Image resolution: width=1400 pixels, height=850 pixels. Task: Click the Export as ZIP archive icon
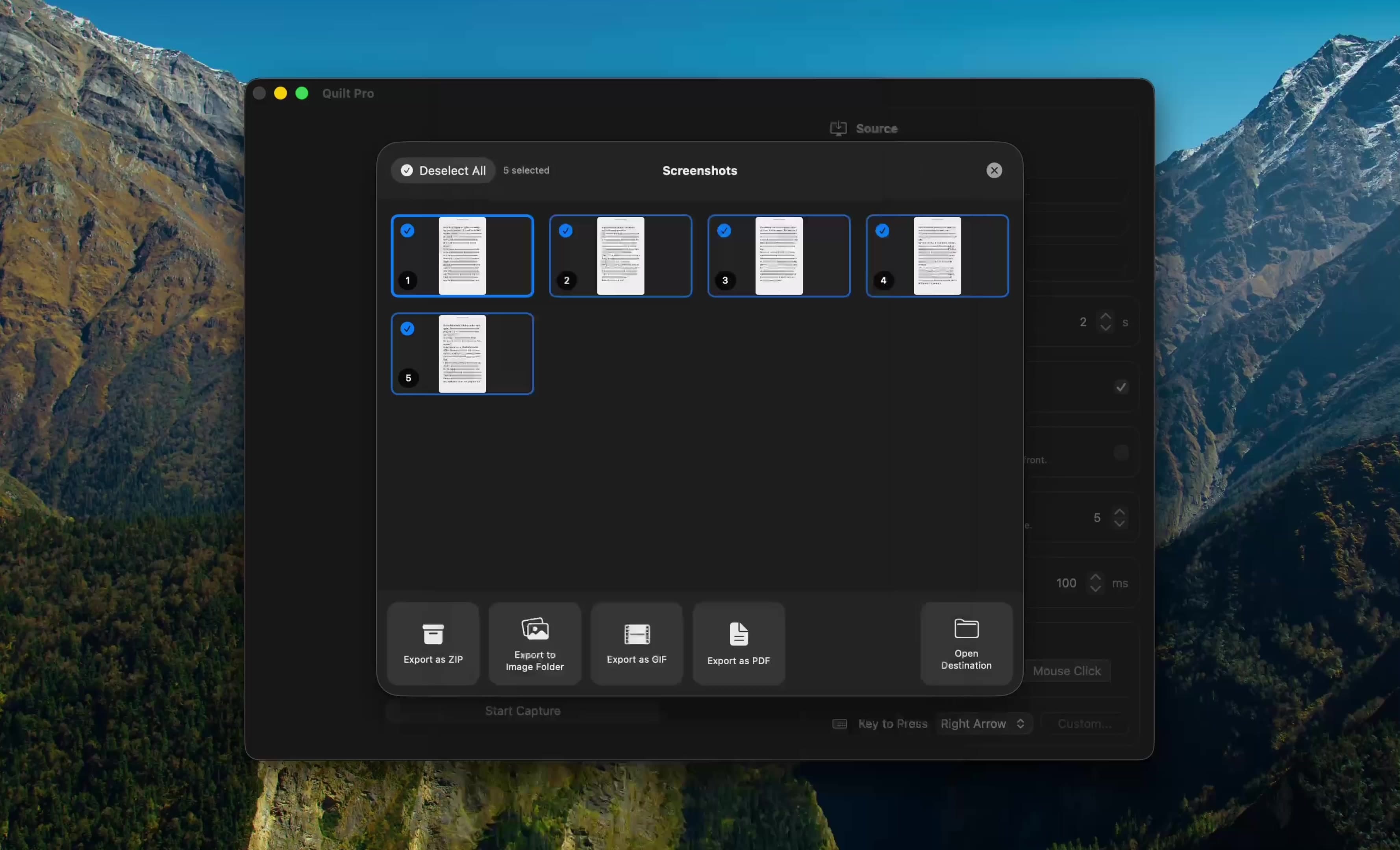click(433, 634)
